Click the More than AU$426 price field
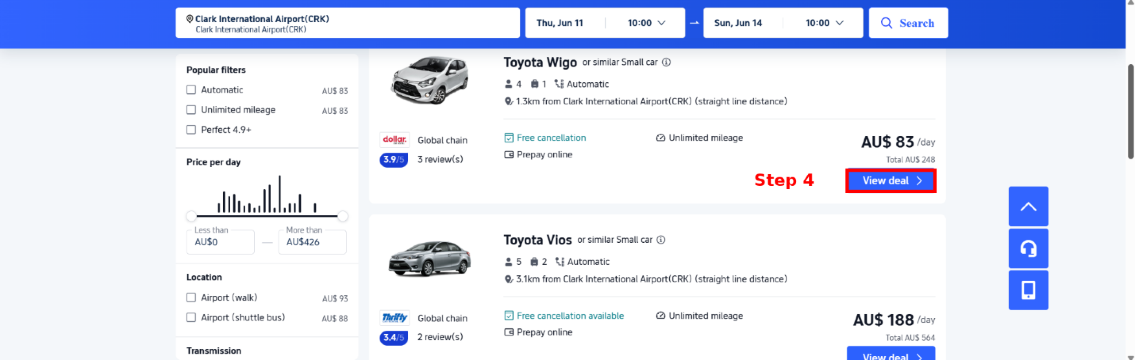The height and width of the screenshot is (360, 1135). (x=313, y=242)
